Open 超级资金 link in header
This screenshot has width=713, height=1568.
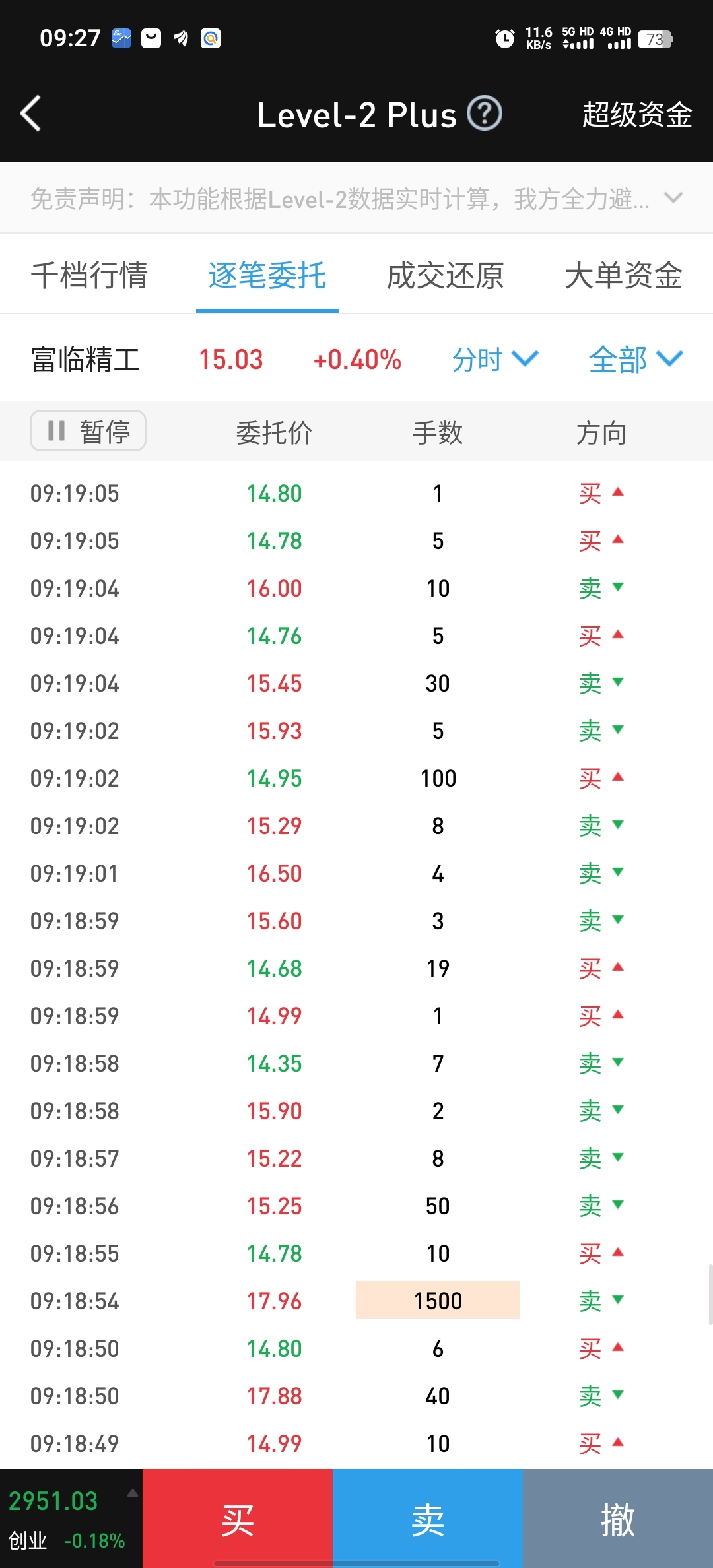637,114
